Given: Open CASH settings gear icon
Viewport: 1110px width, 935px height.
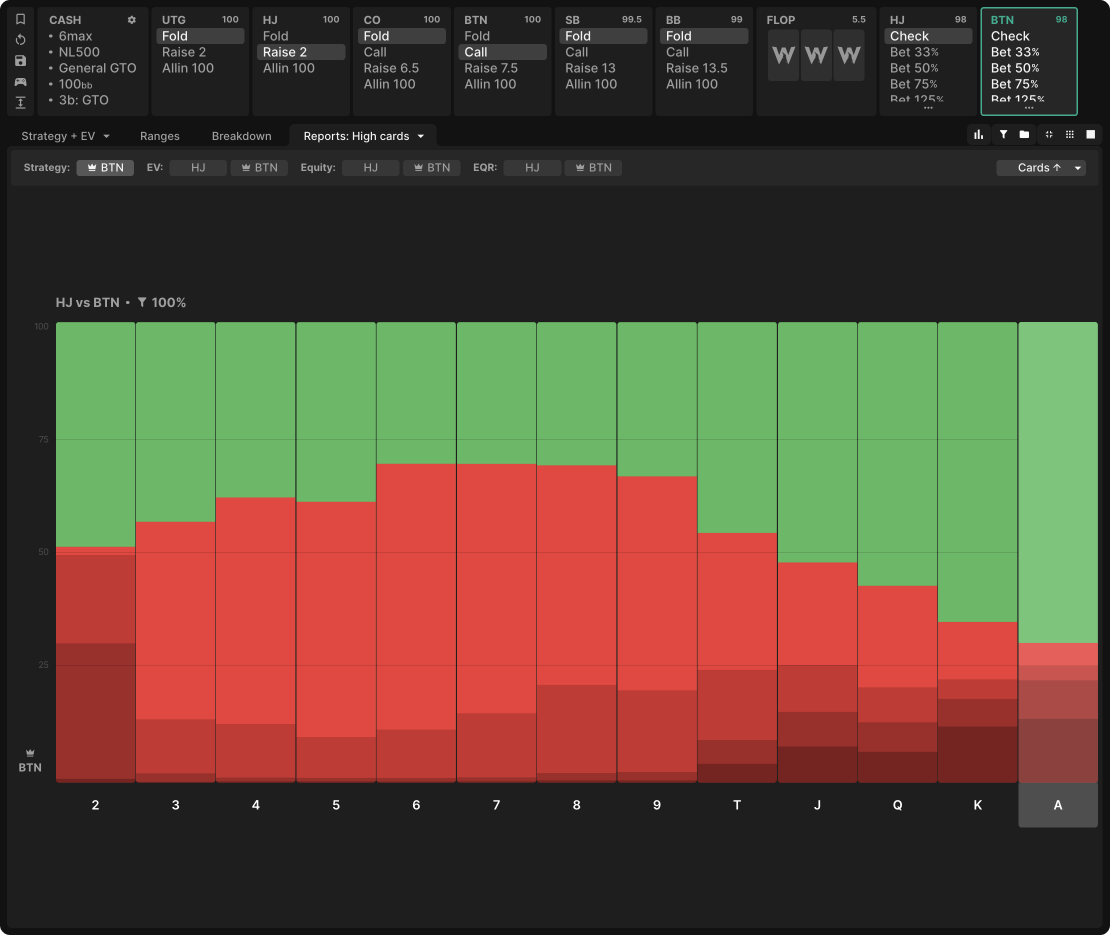Looking at the screenshot, I should [131, 20].
